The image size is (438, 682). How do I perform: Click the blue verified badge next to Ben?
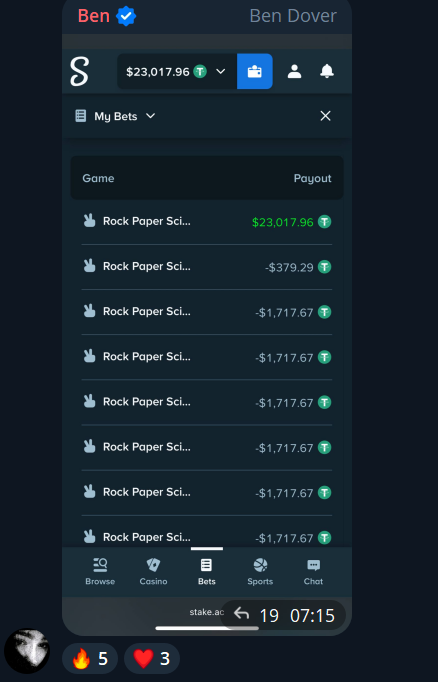[x=126, y=17]
